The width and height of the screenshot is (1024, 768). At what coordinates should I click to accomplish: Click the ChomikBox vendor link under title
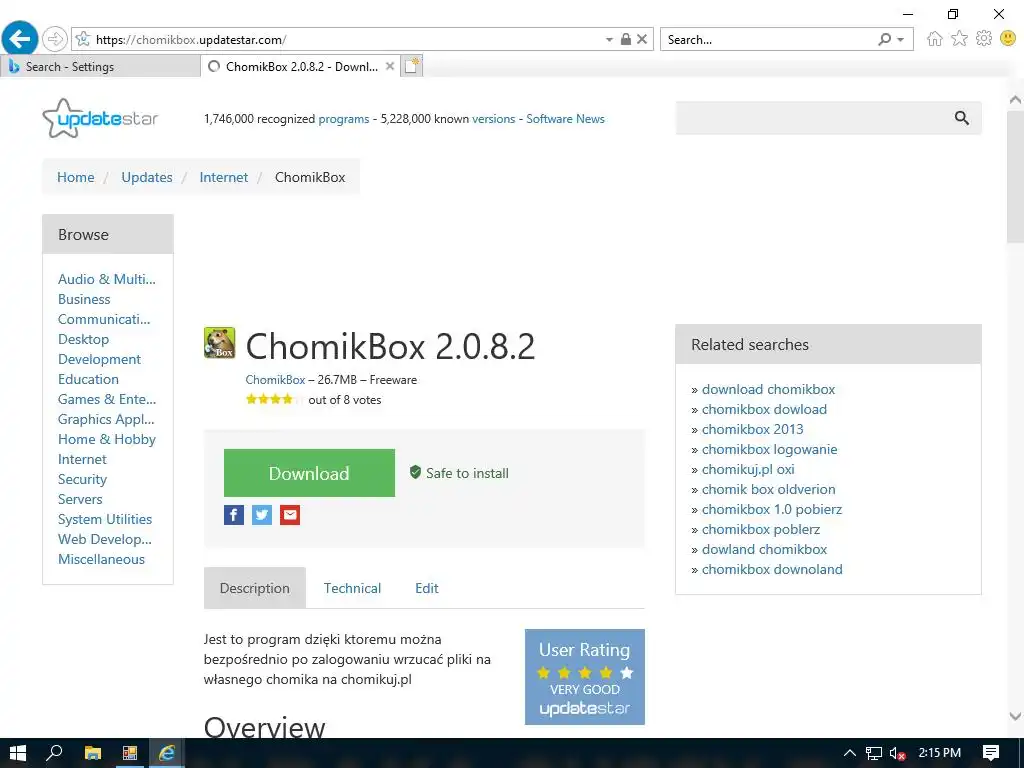275,379
